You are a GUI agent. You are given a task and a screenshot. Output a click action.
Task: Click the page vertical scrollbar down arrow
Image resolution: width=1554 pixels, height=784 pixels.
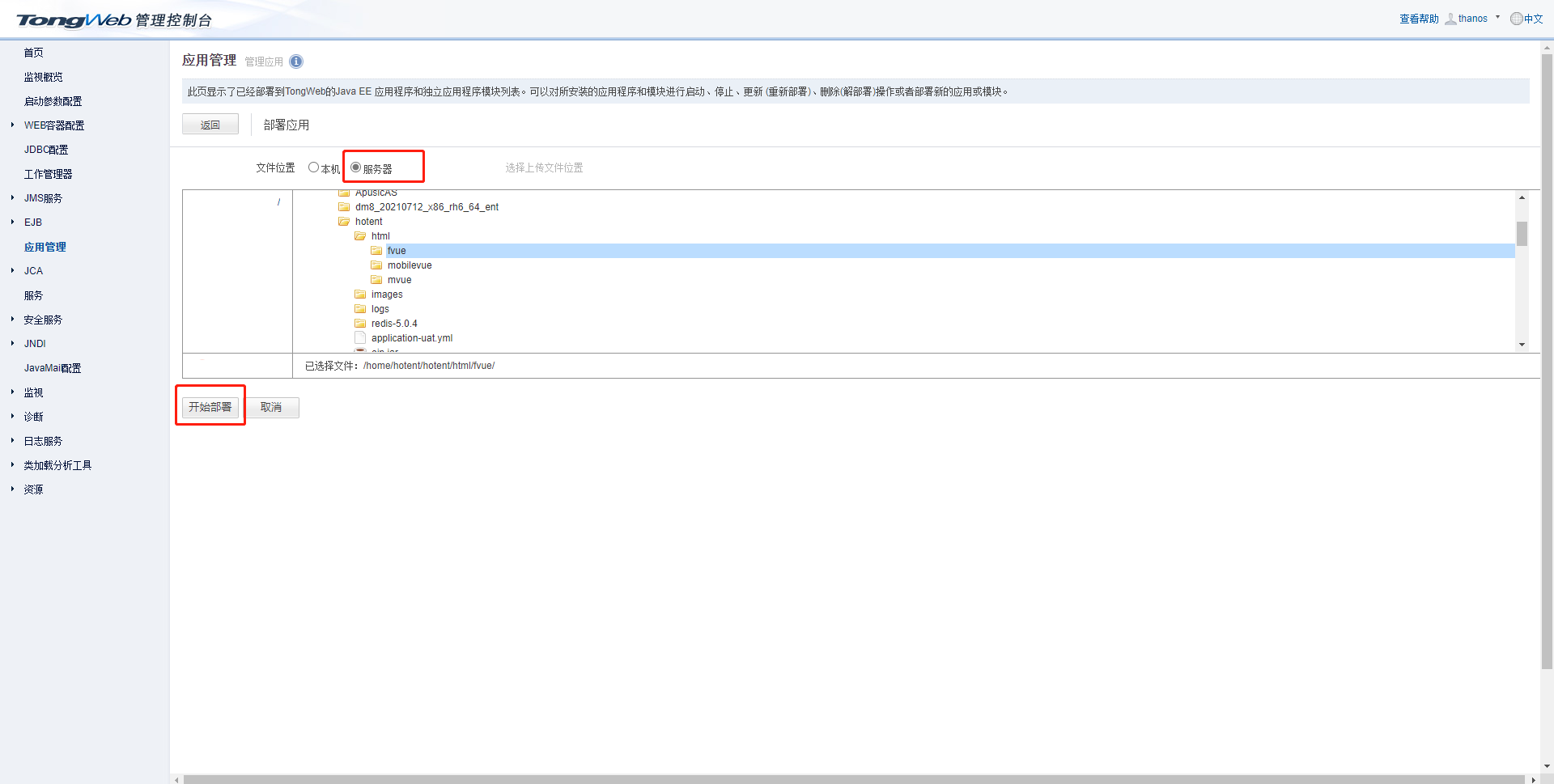tap(1547, 765)
